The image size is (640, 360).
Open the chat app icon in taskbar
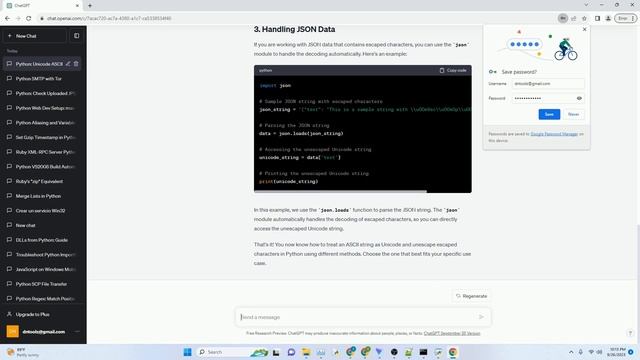point(291,352)
